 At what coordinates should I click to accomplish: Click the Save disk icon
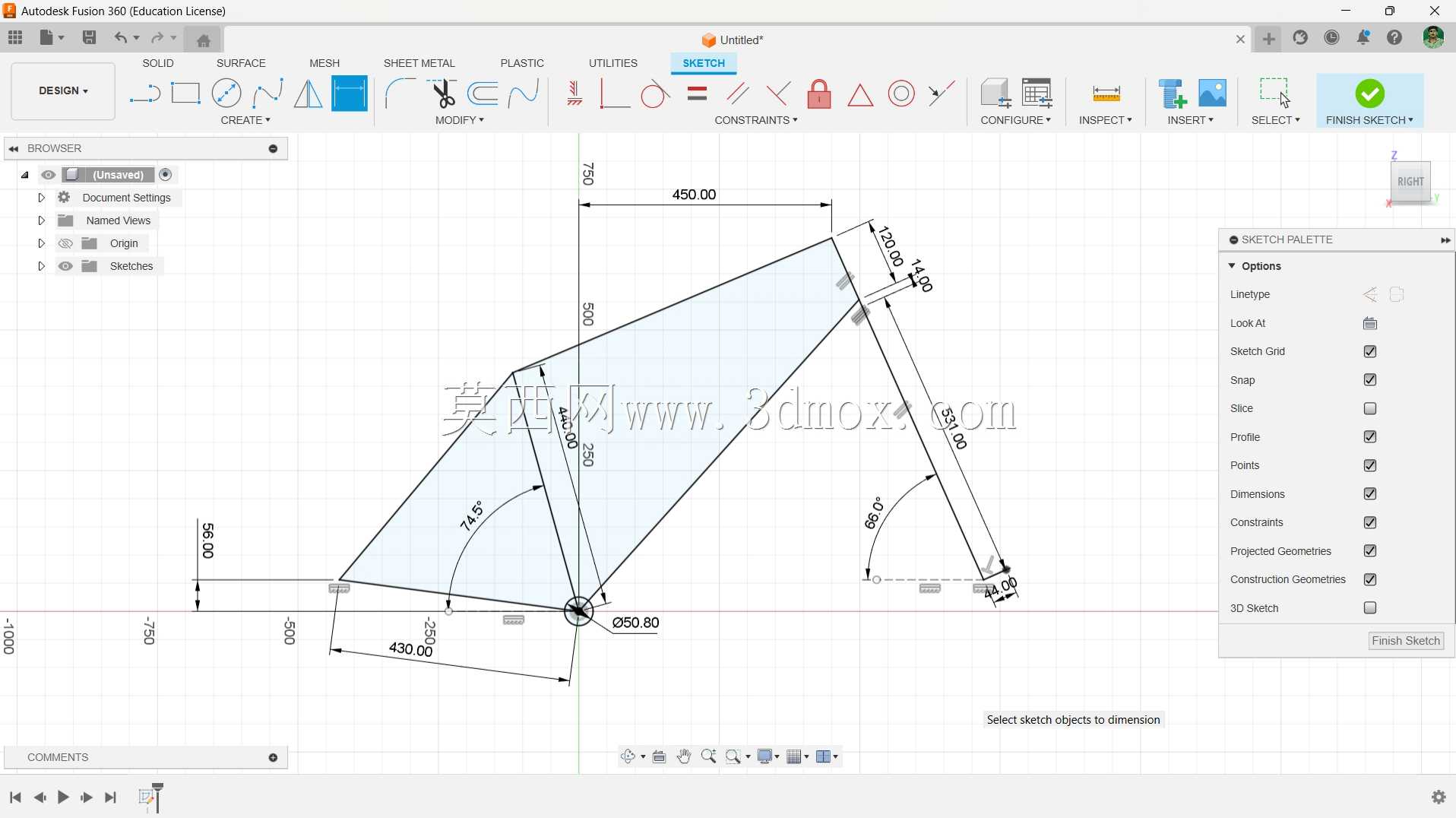pos(89,37)
